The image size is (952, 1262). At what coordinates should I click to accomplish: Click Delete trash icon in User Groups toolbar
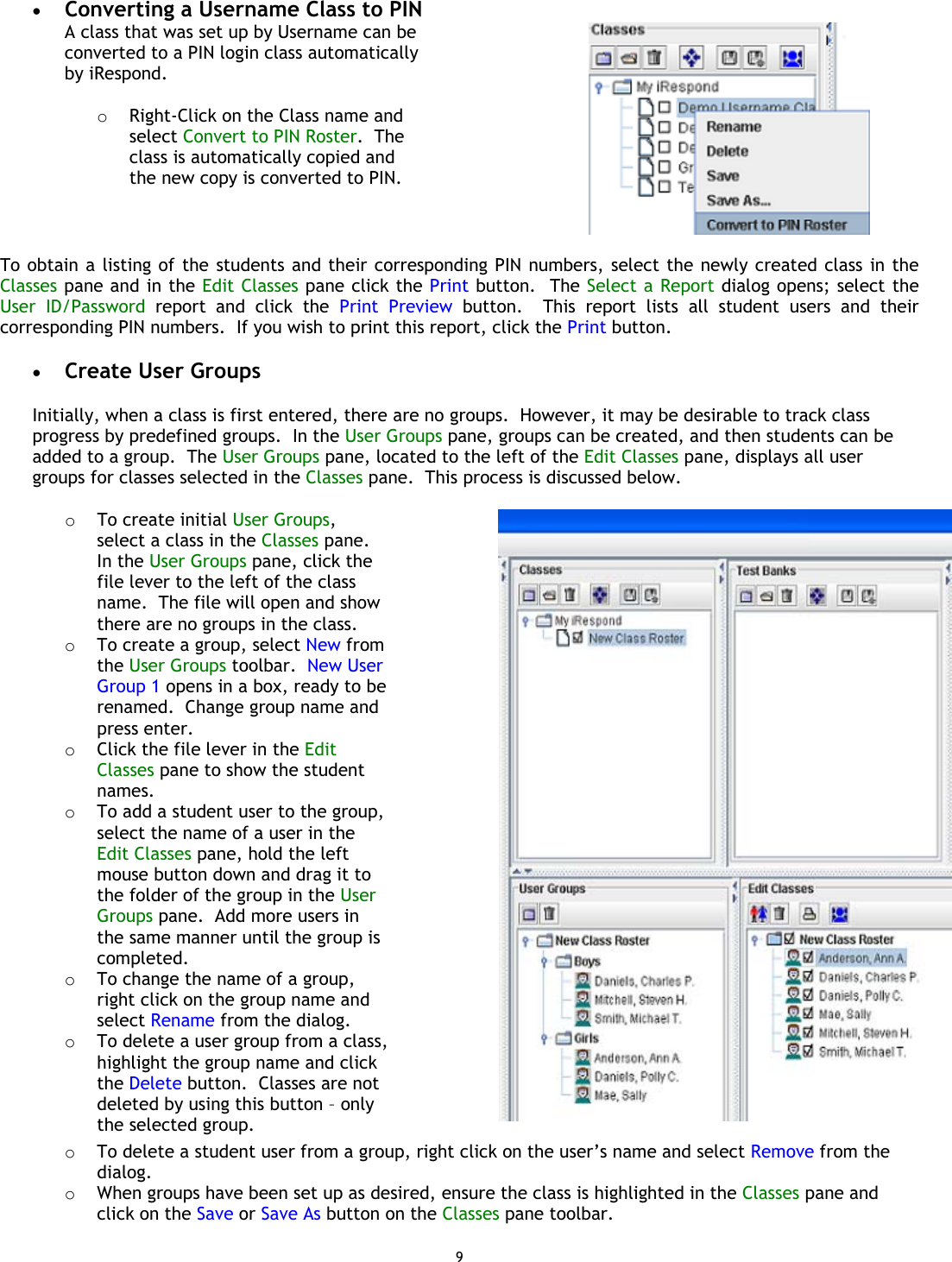coord(549,913)
